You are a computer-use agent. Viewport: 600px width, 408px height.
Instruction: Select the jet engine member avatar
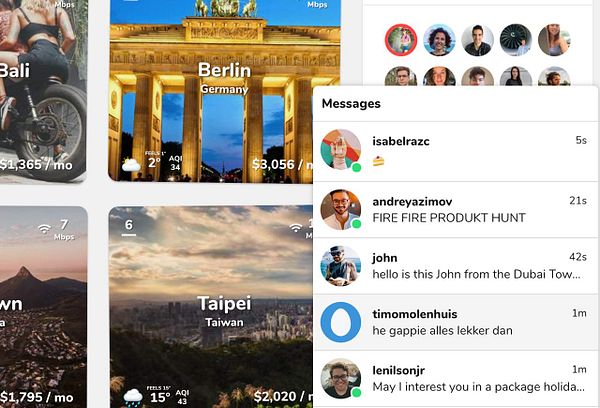tap(515, 40)
